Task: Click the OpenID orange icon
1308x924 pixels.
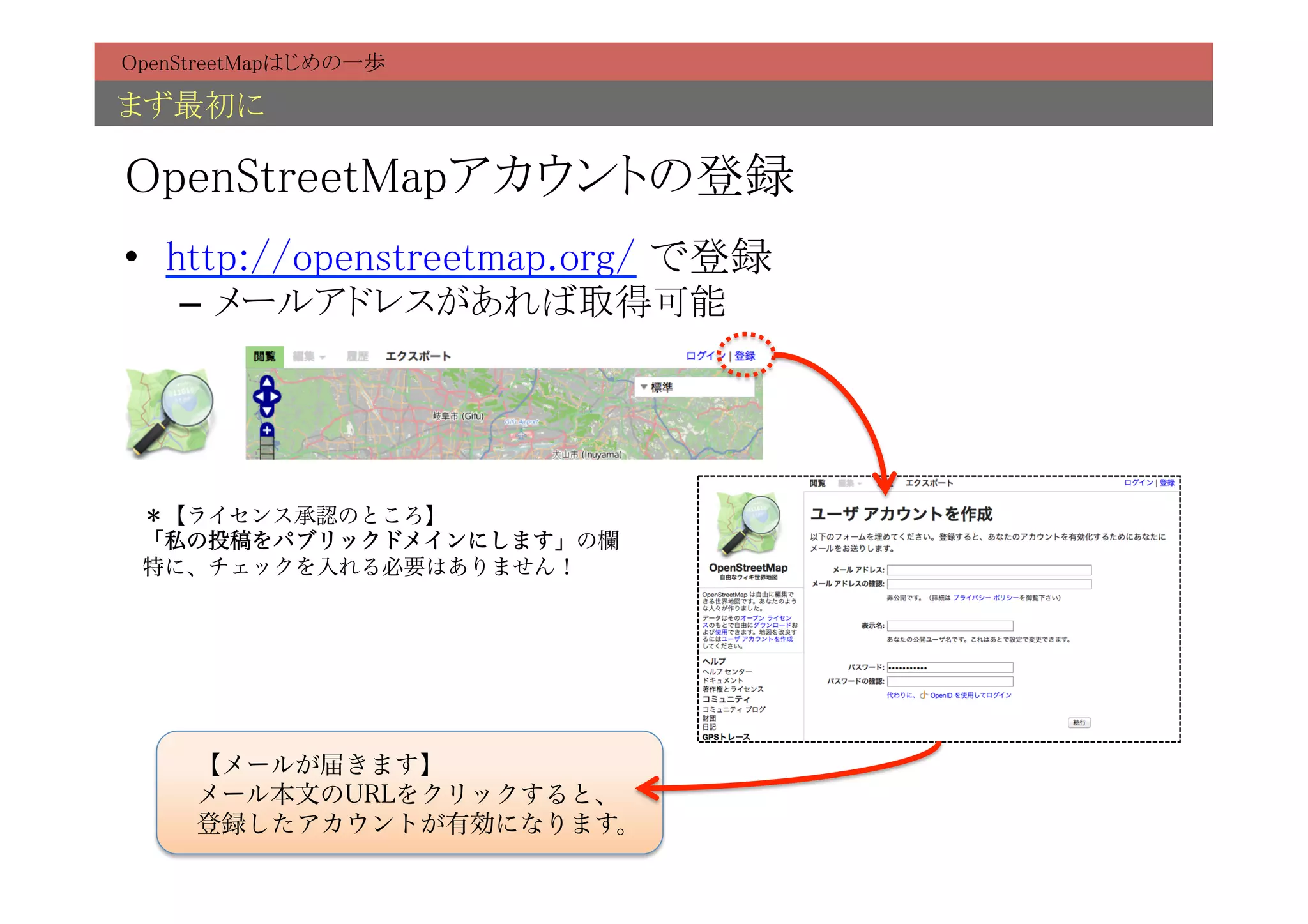Action: pos(924,695)
